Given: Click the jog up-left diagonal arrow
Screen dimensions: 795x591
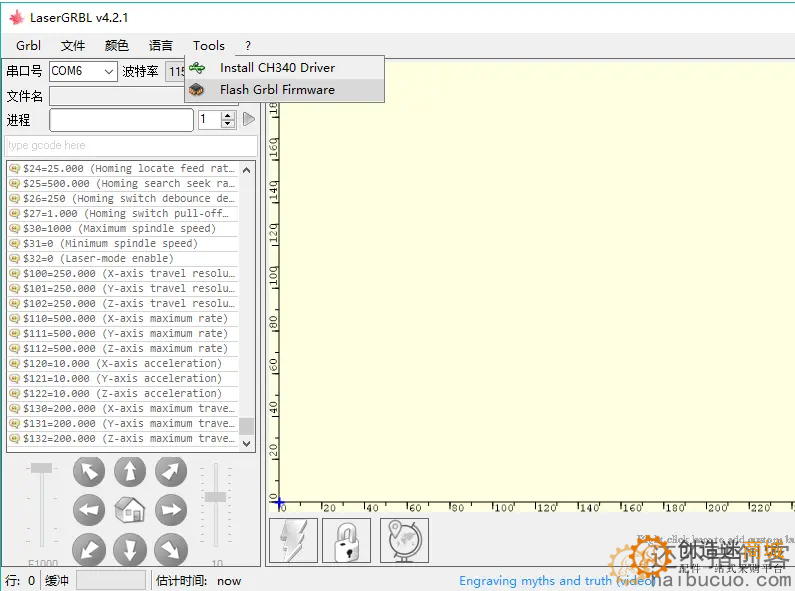Looking at the screenshot, I should pyautogui.click(x=89, y=471).
